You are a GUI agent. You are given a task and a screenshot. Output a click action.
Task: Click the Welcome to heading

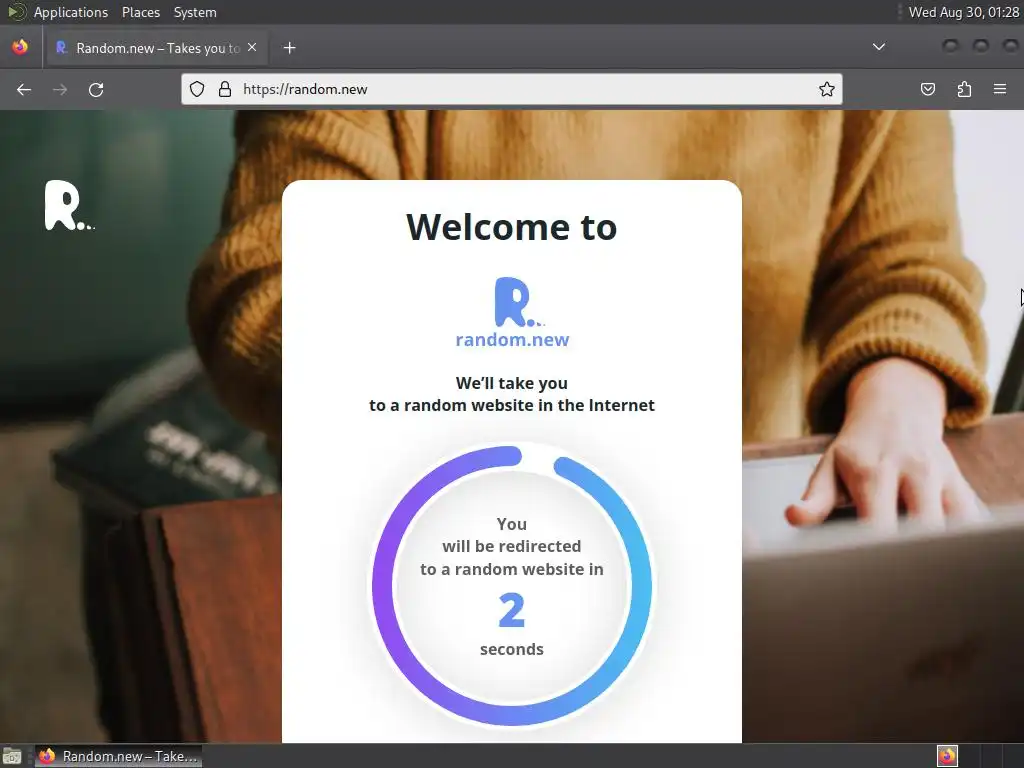[x=511, y=227]
